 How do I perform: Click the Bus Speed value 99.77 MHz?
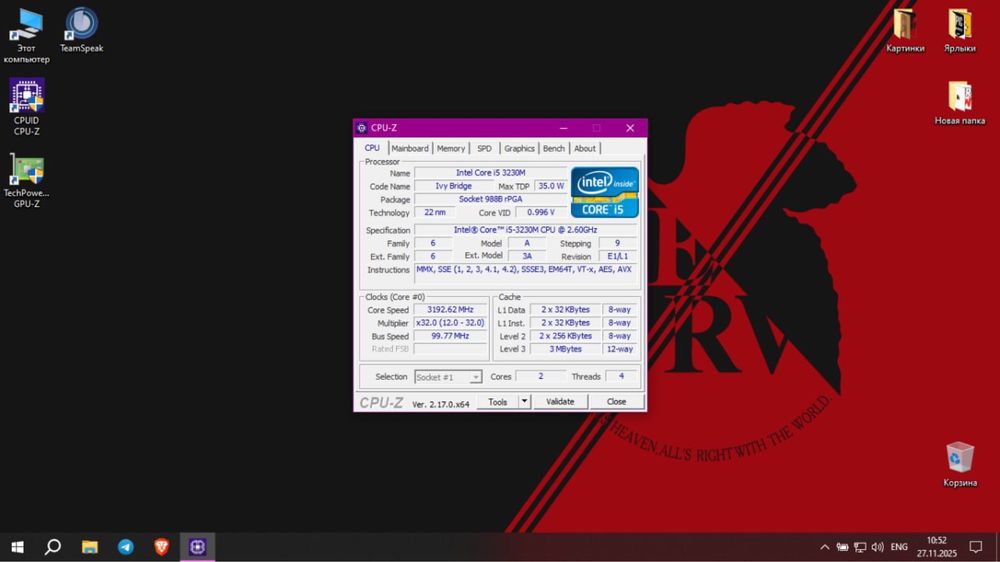tap(450, 336)
